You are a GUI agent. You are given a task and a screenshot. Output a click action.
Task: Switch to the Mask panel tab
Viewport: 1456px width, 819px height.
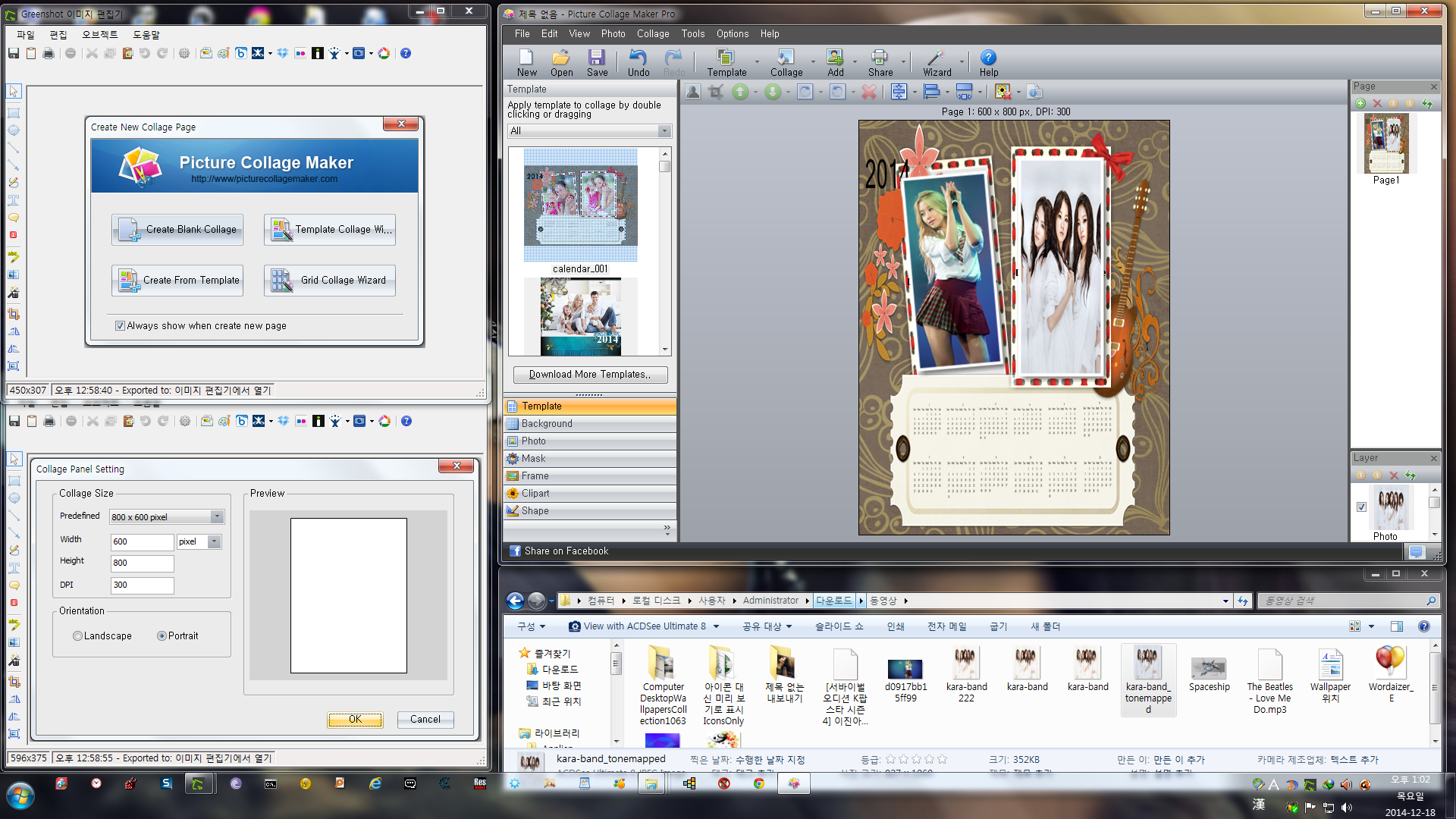click(589, 459)
